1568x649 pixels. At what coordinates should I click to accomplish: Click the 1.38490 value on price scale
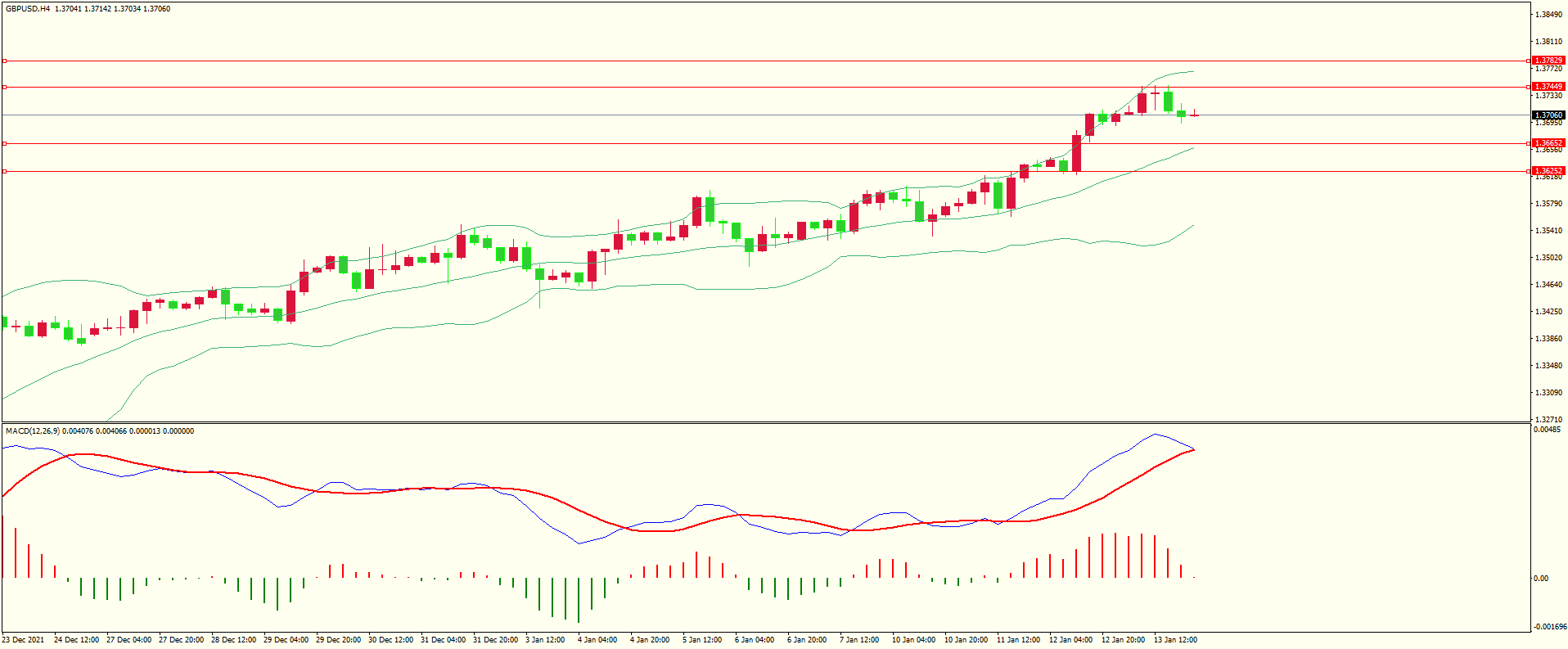(x=1548, y=15)
